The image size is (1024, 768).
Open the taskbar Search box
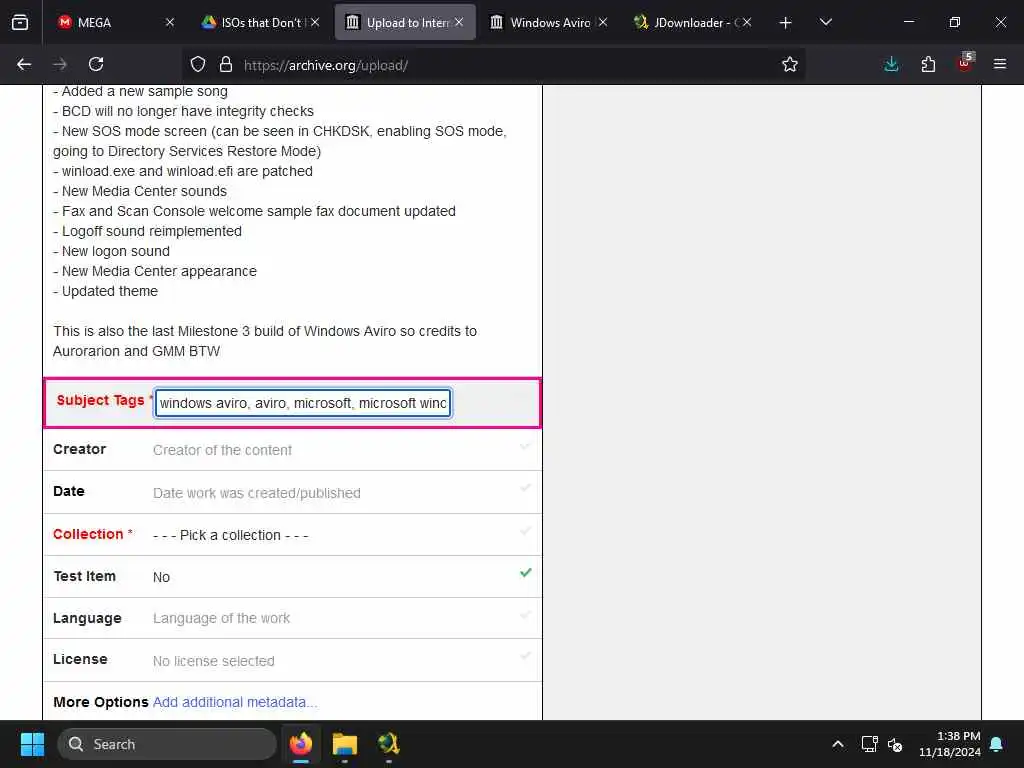(x=167, y=744)
